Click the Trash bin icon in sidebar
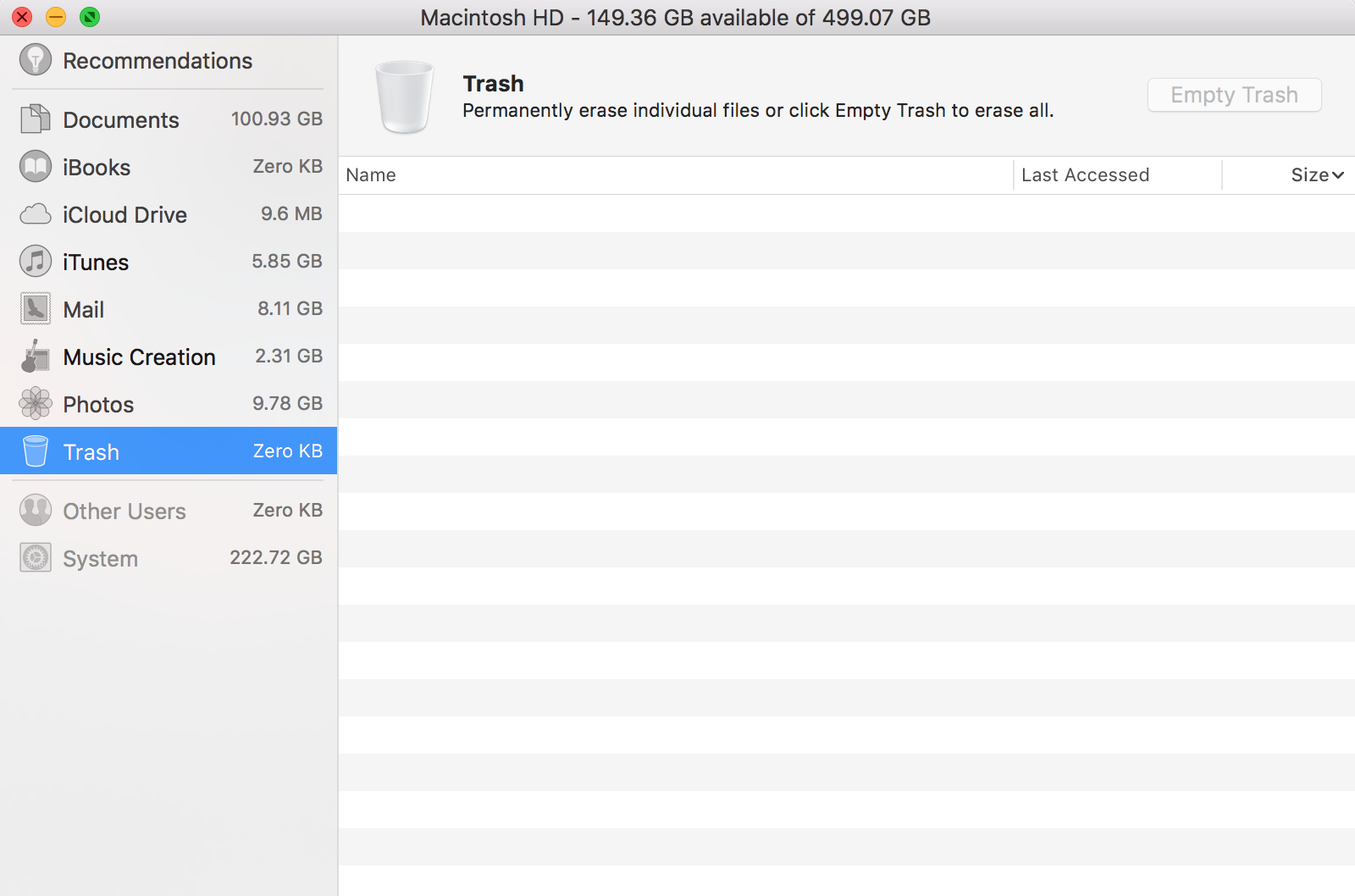1355x896 pixels. (x=36, y=451)
